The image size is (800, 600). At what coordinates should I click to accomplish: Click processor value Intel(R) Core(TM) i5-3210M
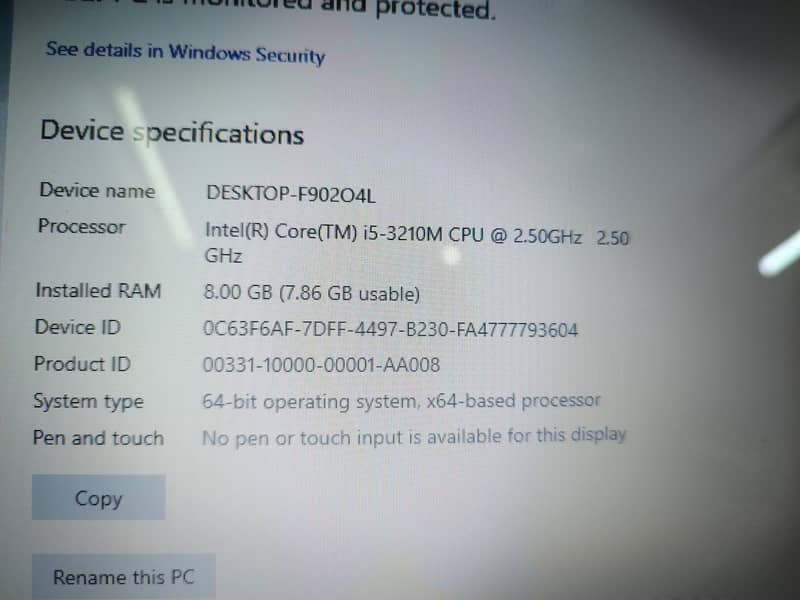417,244
